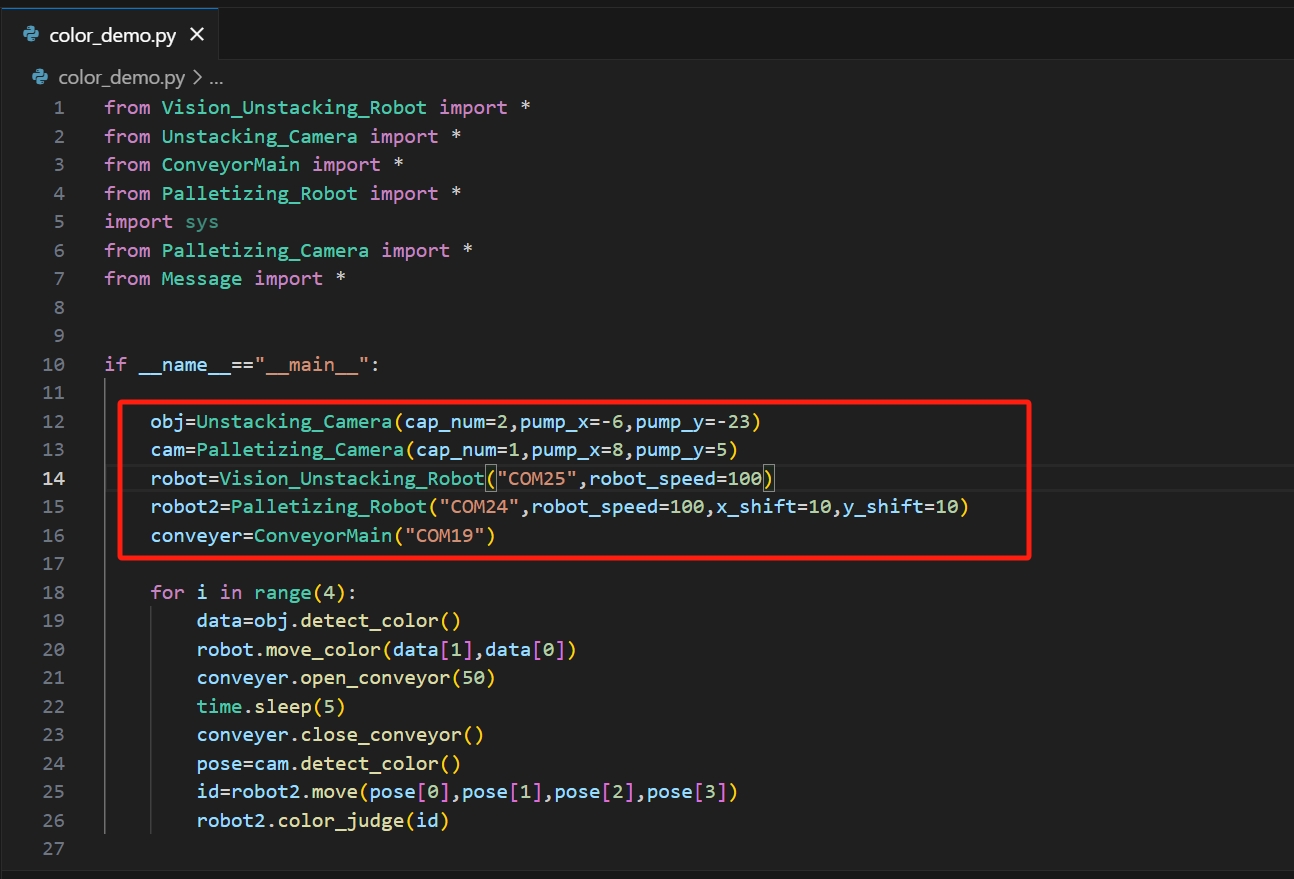This screenshot has height=879, width=1294.
Task: Click line number 27 in the gutter
Action: click(x=53, y=848)
